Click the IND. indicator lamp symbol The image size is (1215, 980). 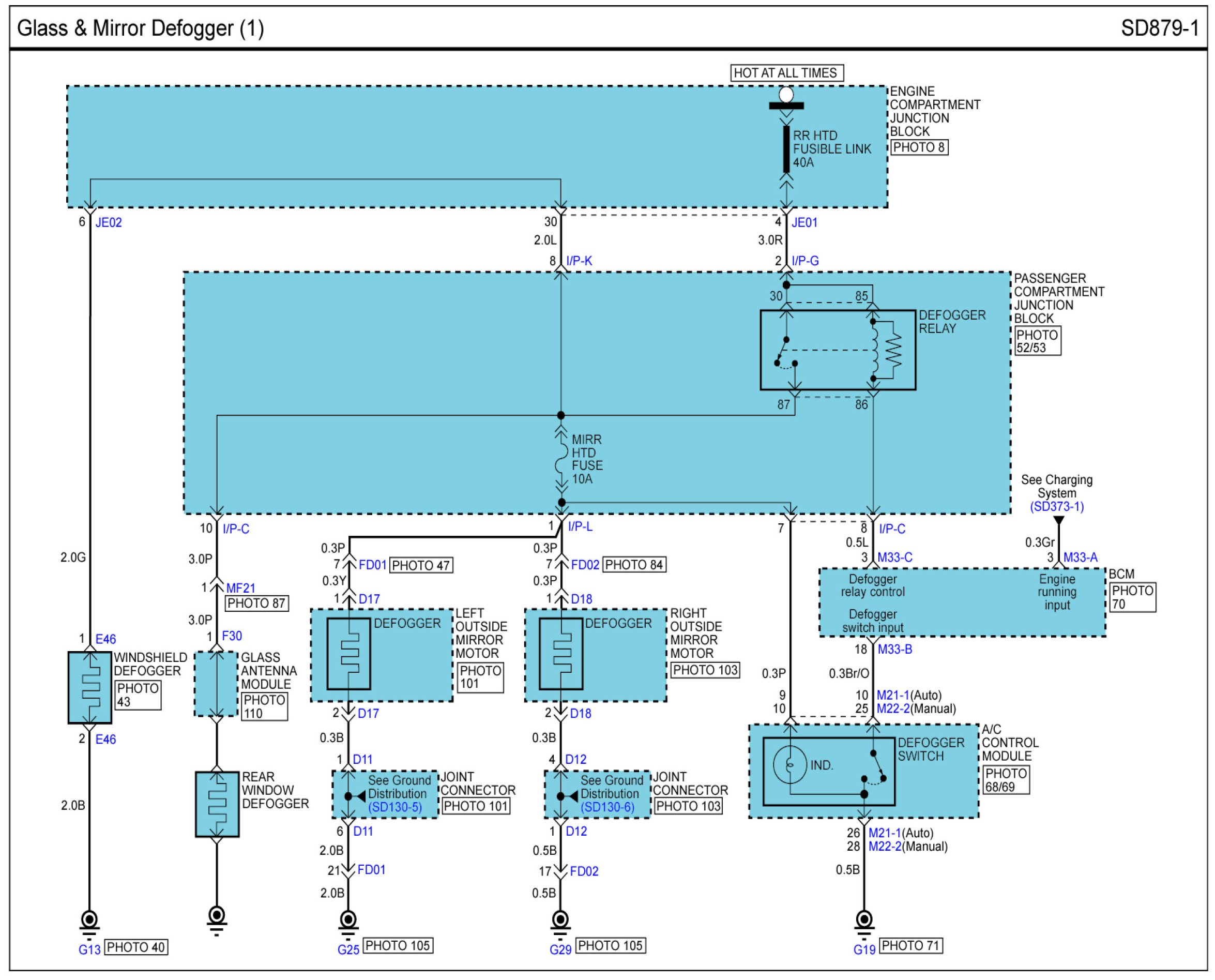tap(790, 765)
